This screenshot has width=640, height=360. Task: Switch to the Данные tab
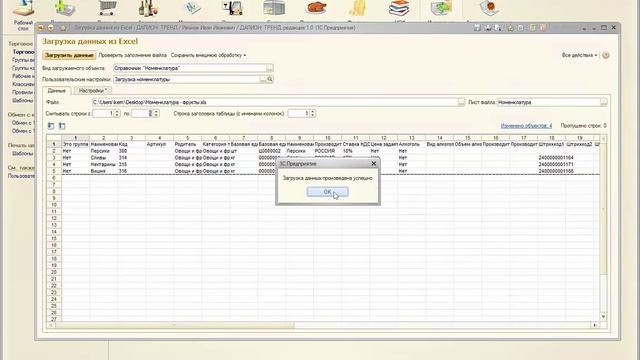coord(57,91)
